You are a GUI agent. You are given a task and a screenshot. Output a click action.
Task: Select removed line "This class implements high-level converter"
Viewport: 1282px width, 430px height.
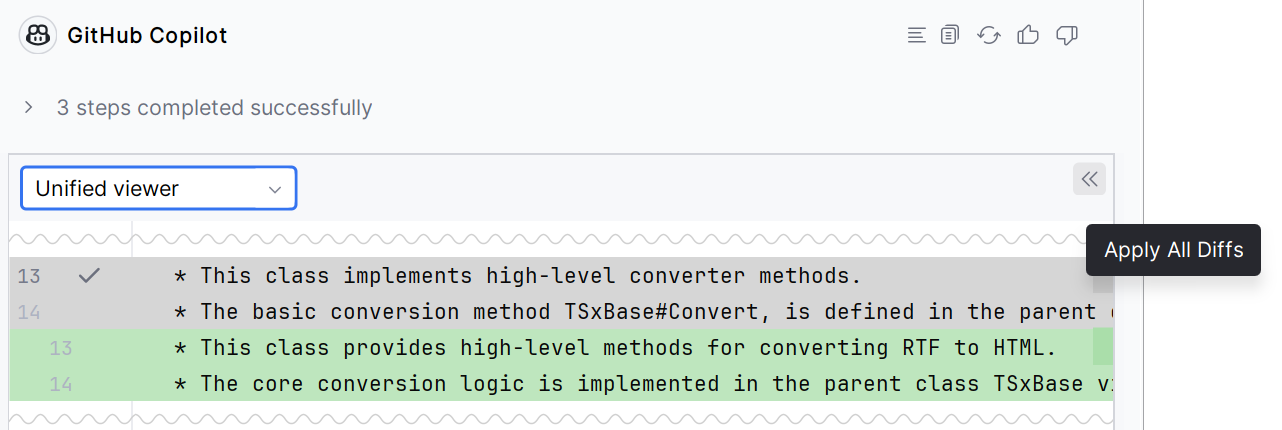point(561,276)
